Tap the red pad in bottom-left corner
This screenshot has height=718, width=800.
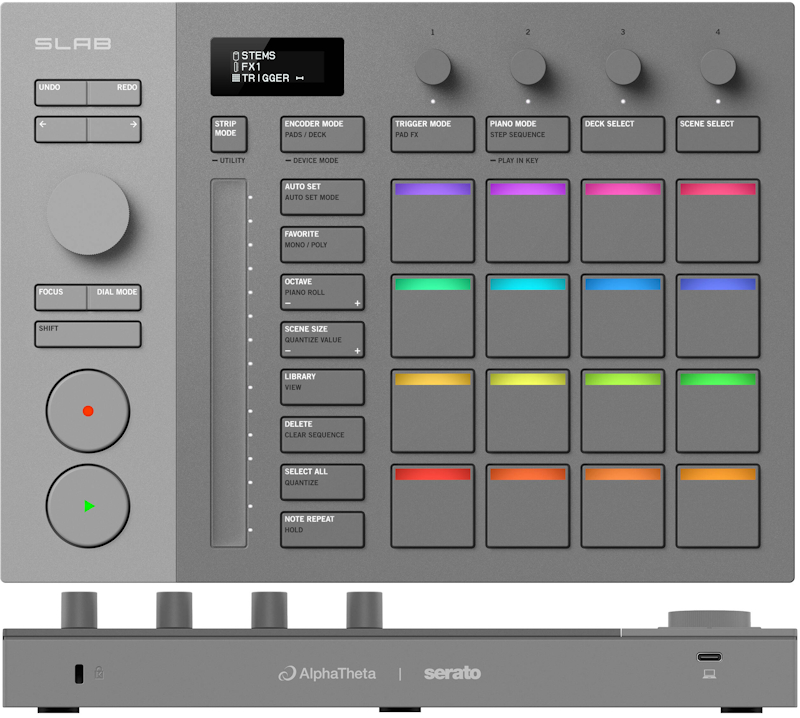pyautogui.click(x=432, y=505)
